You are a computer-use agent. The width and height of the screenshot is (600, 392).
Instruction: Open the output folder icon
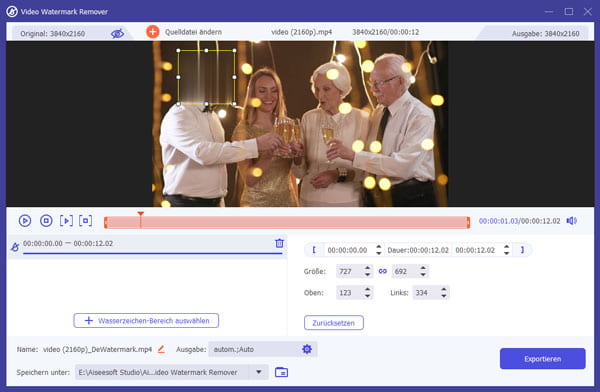coord(281,372)
